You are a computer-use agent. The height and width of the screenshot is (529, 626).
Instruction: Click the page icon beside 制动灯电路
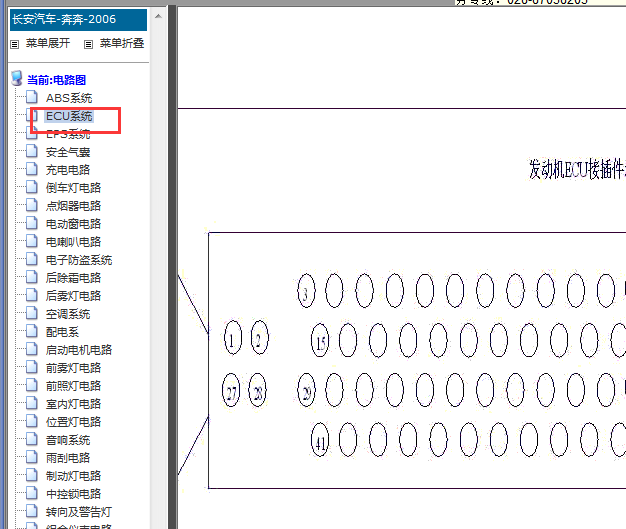click(32, 475)
